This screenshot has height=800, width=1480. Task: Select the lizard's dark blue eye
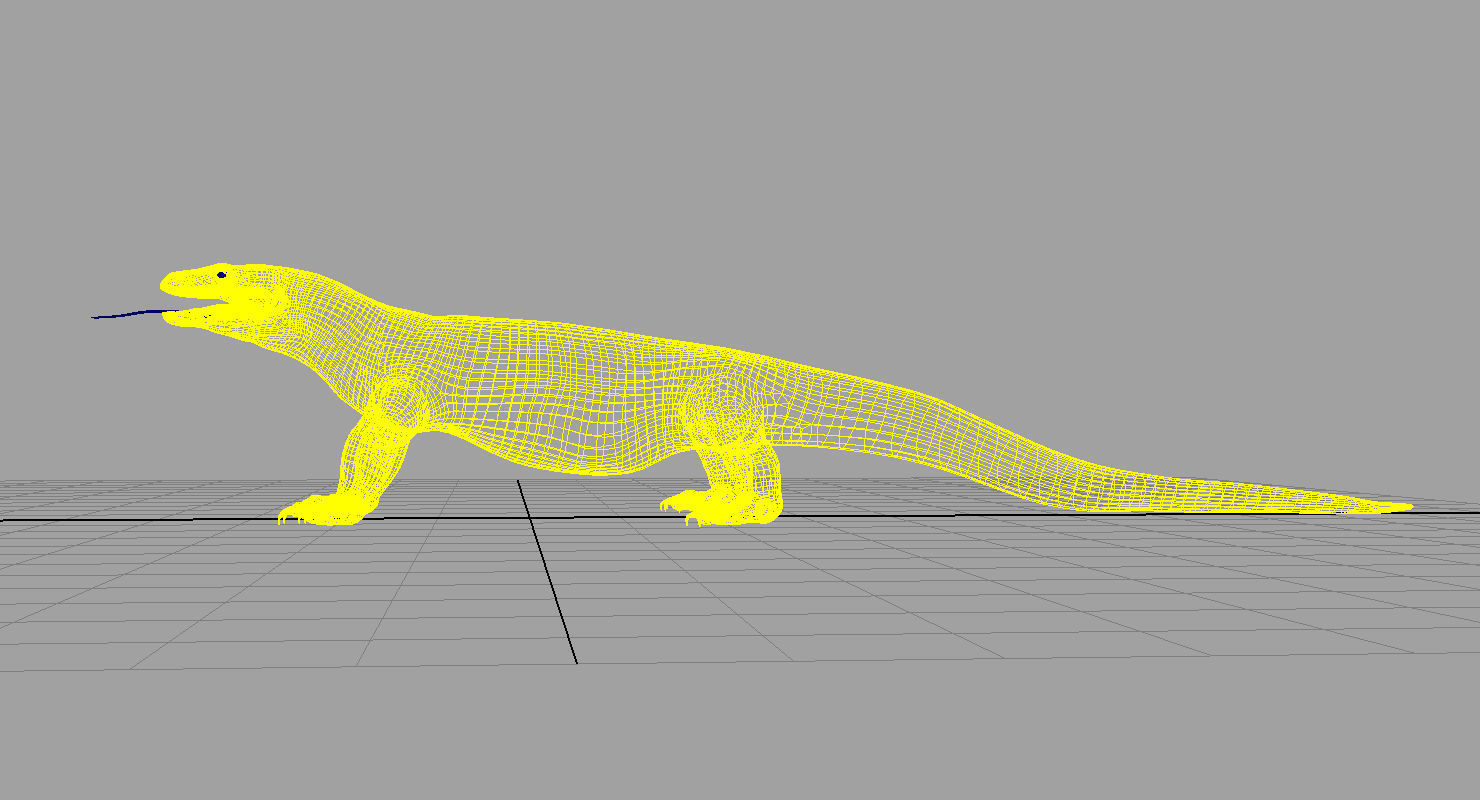coord(221,274)
